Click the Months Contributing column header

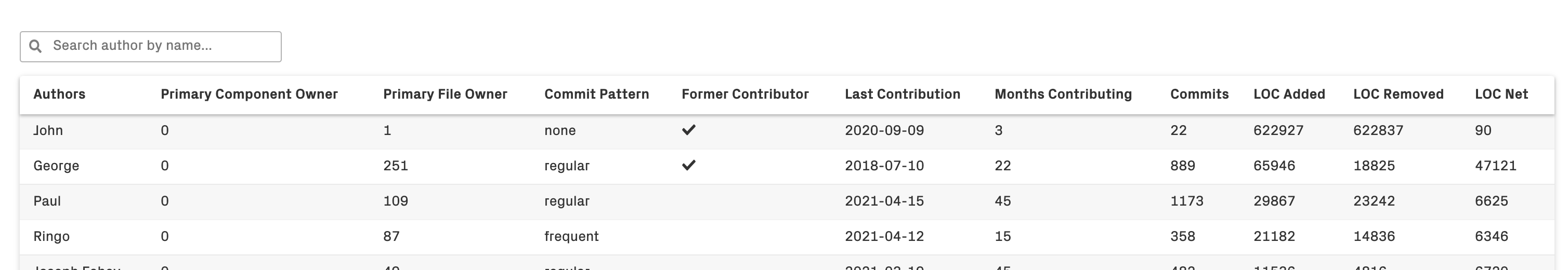[x=1063, y=95]
